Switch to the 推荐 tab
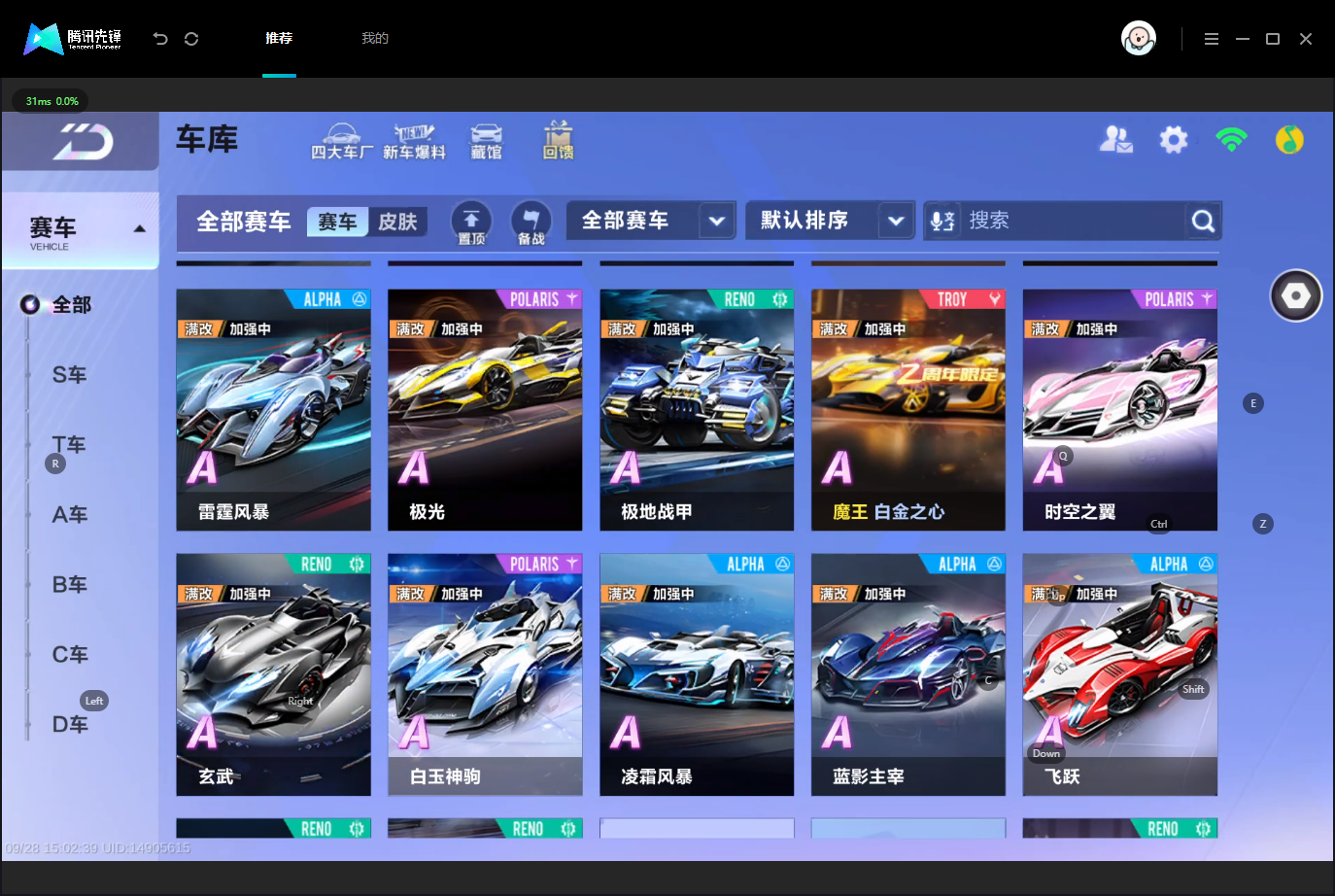1335x896 pixels. 279,39
